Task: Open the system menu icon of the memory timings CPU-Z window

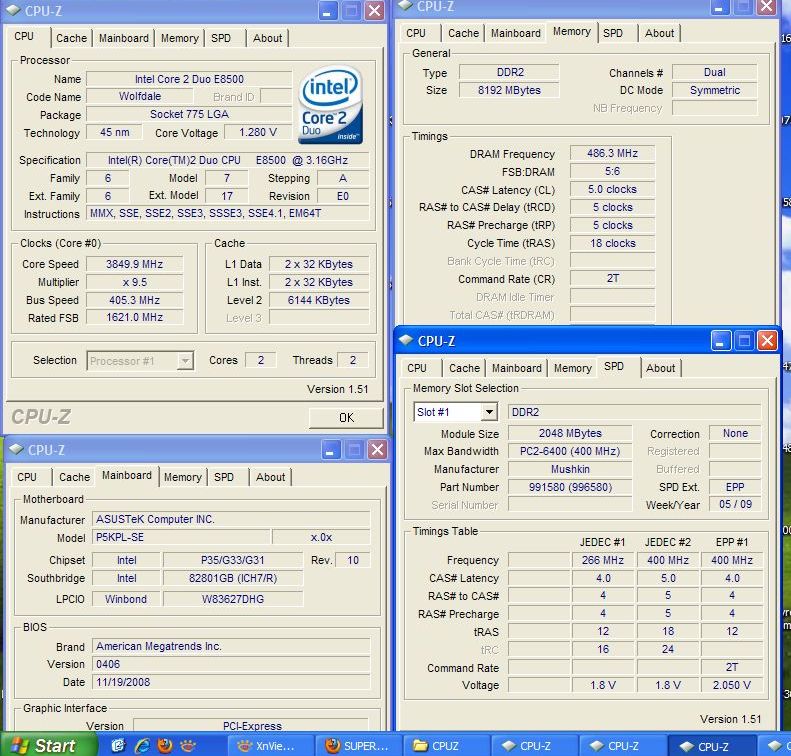Action: click(x=405, y=6)
